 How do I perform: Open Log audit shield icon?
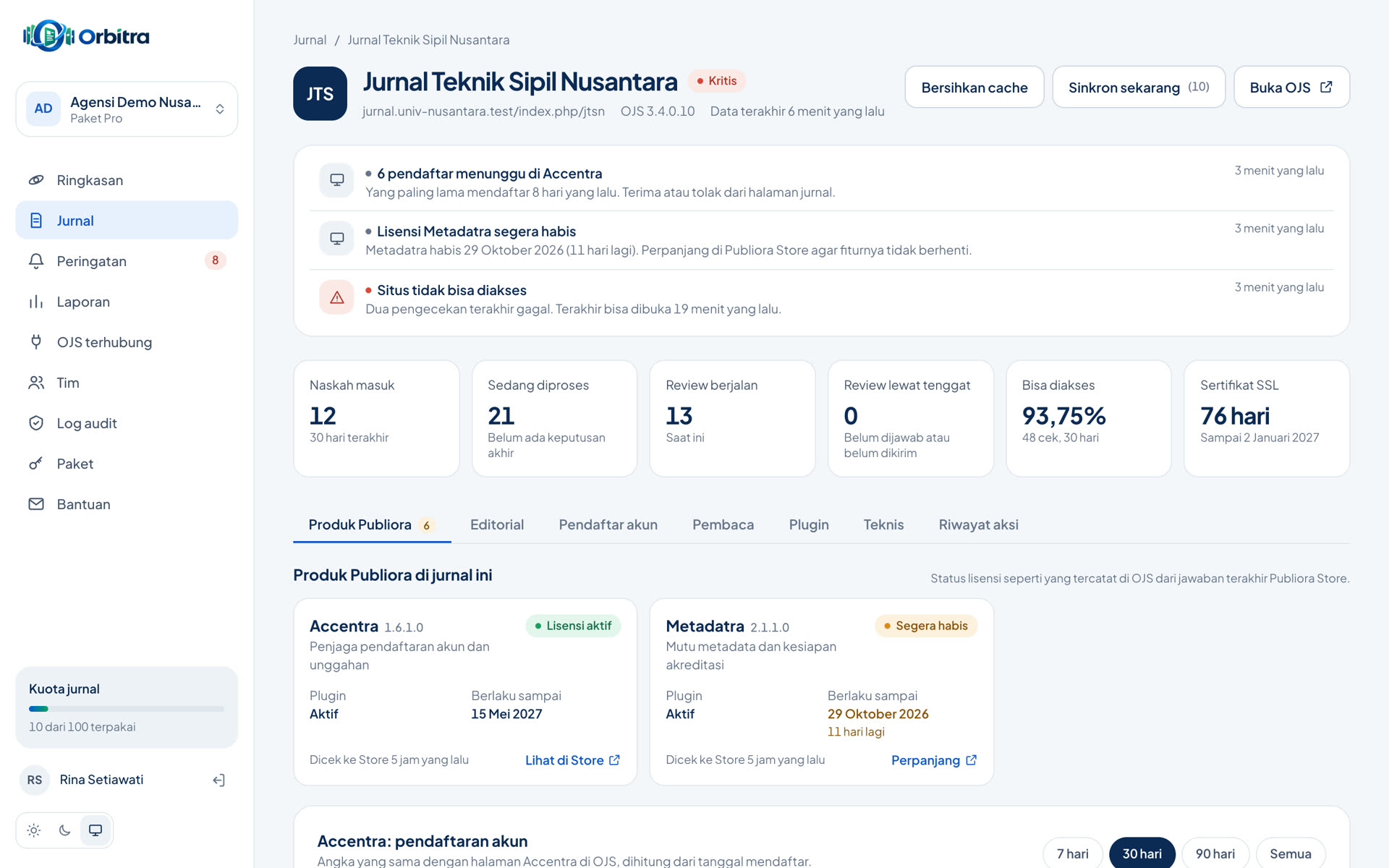[x=36, y=423]
